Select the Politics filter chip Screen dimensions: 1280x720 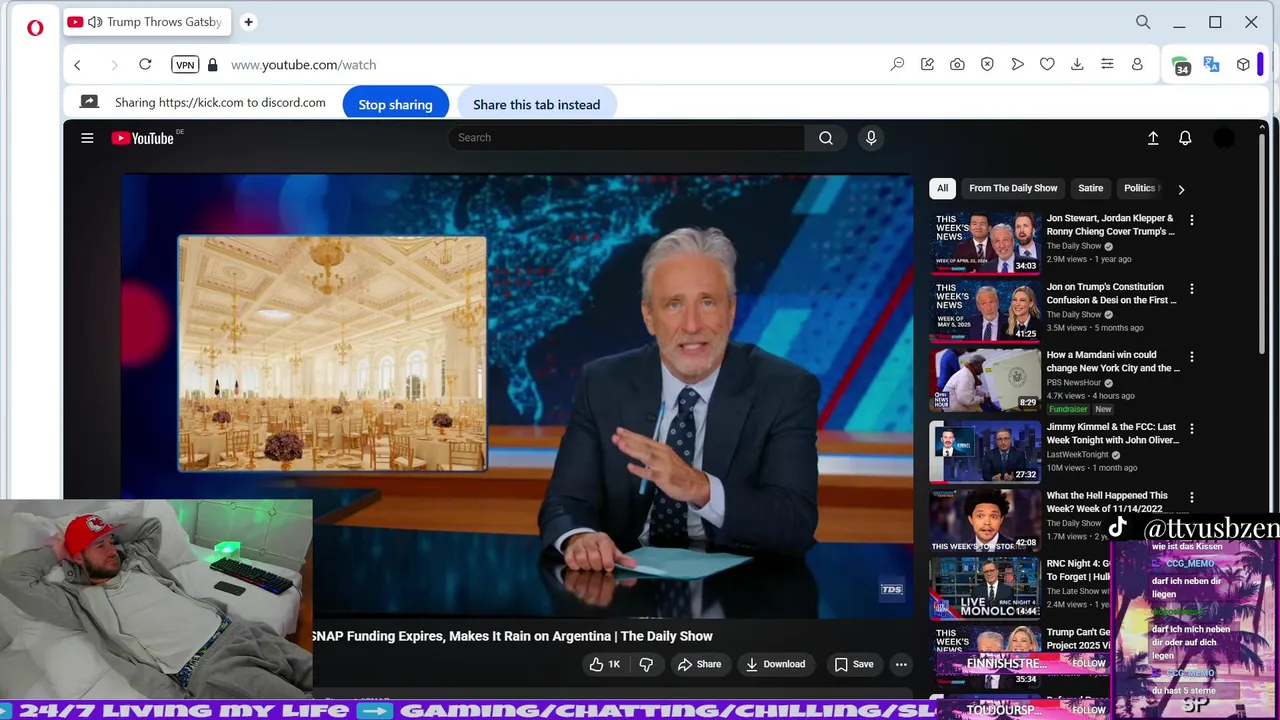point(1140,188)
